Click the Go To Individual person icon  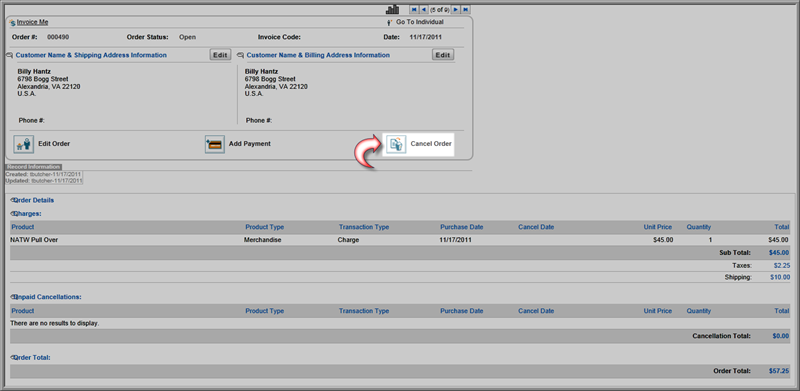(x=390, y=22)
